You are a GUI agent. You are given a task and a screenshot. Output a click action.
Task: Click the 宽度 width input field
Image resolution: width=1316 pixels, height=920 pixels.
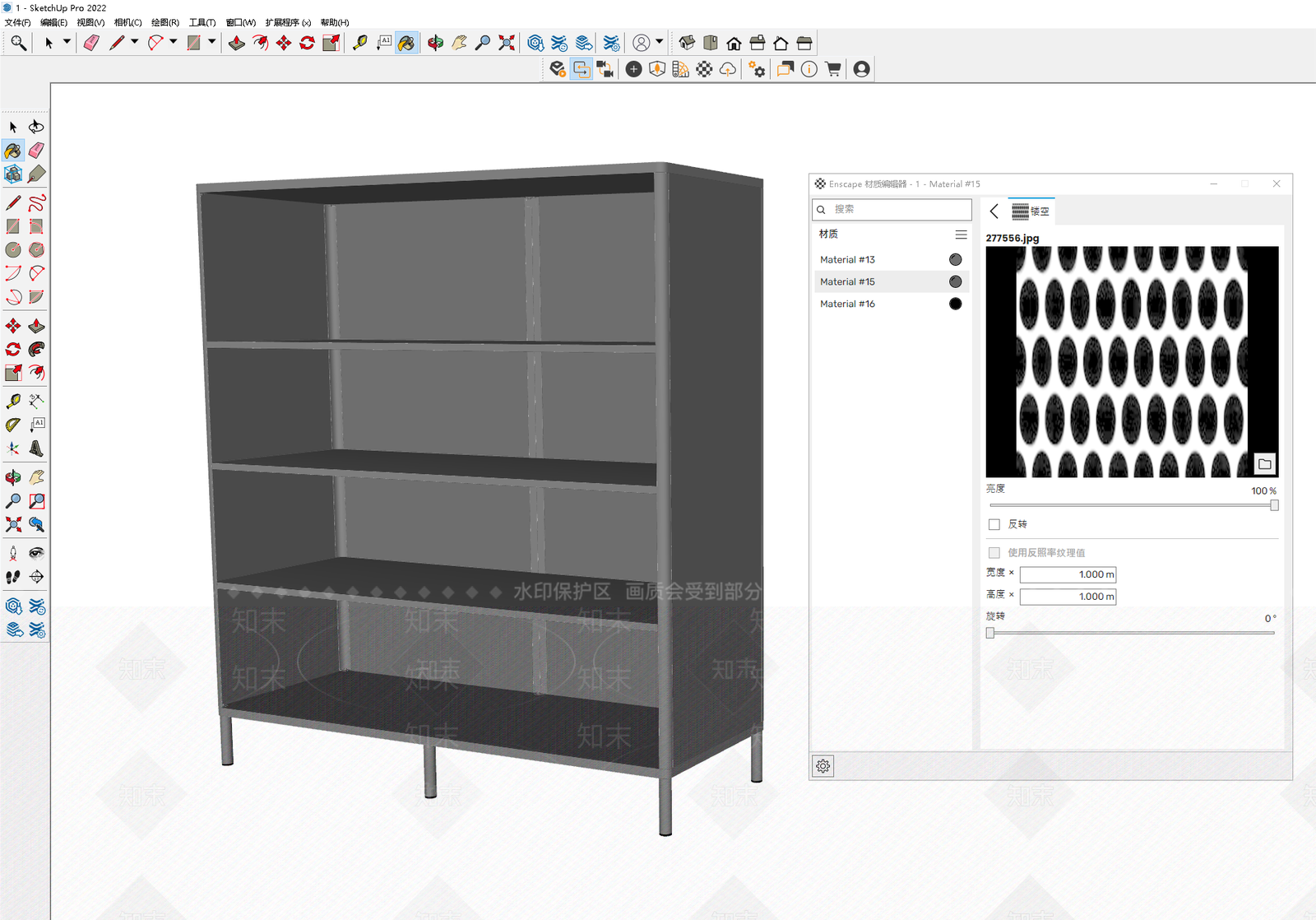[1068, 574]
